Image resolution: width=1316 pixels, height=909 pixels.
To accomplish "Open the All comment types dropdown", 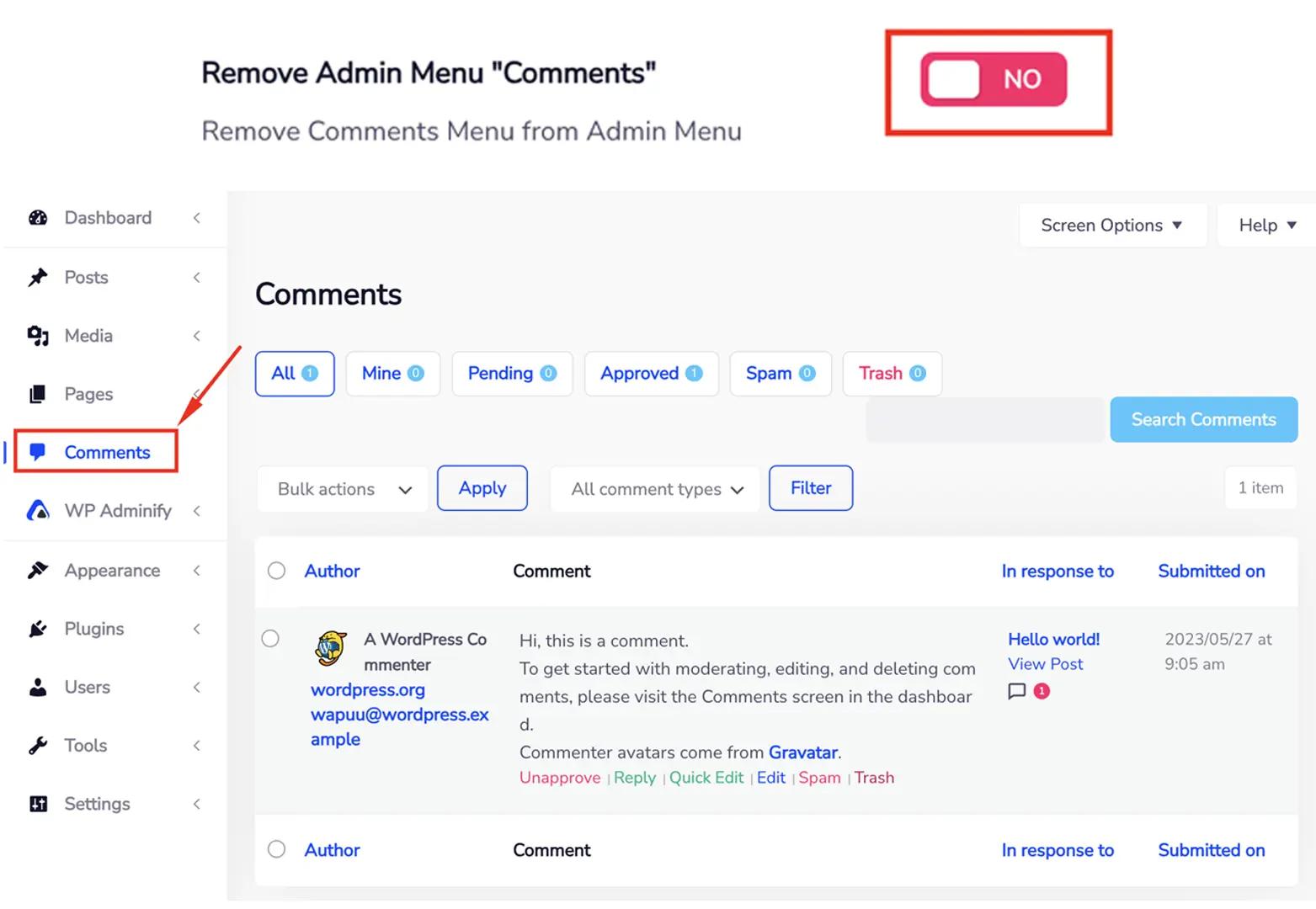I will 655,489.
